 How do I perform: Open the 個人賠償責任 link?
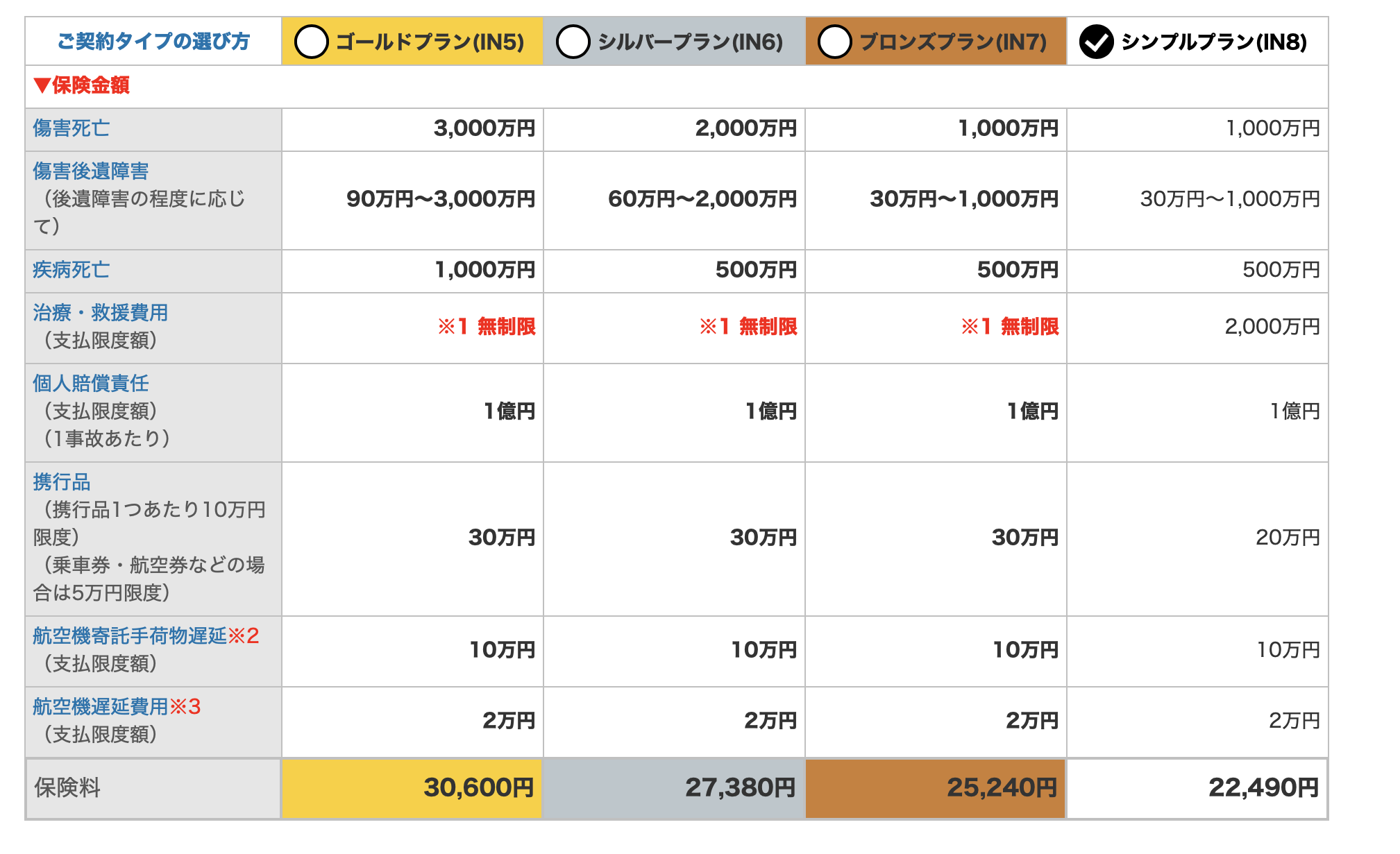point(91,384)
